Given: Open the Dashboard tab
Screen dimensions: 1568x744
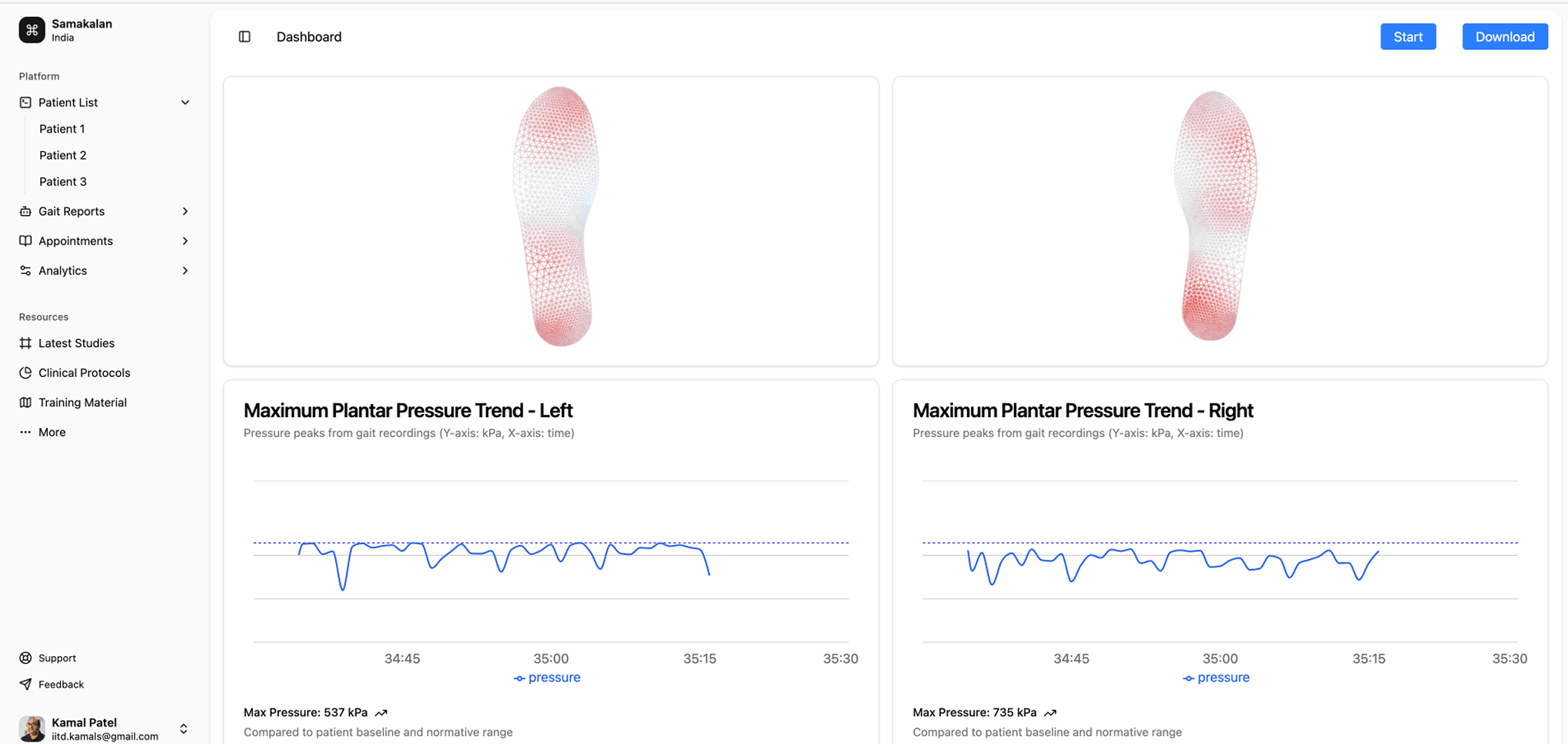Looking at the screenshot, I should (x=308, y=36).
